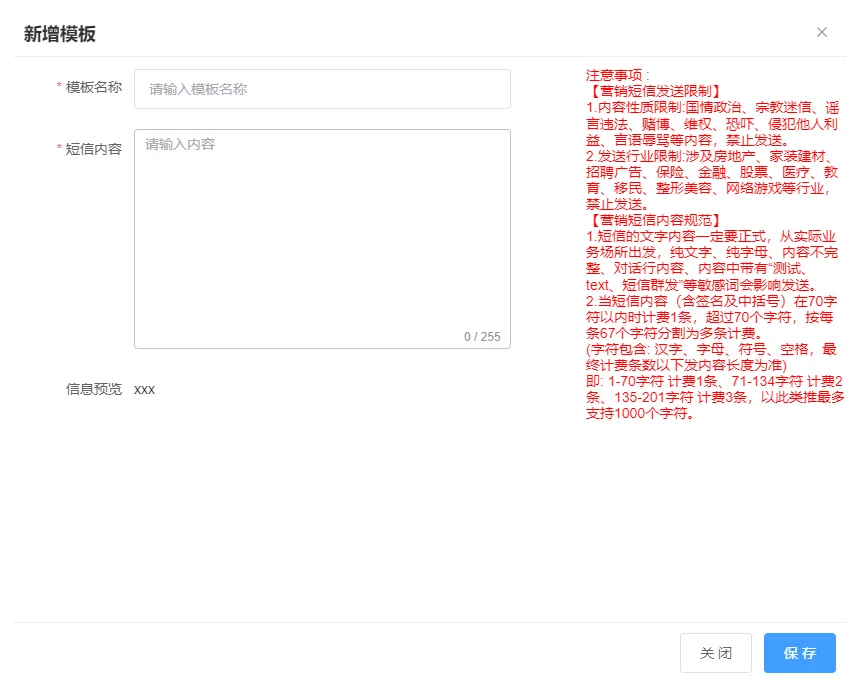
Task: Click the 模板名称 input field
Action: (322, 89)
